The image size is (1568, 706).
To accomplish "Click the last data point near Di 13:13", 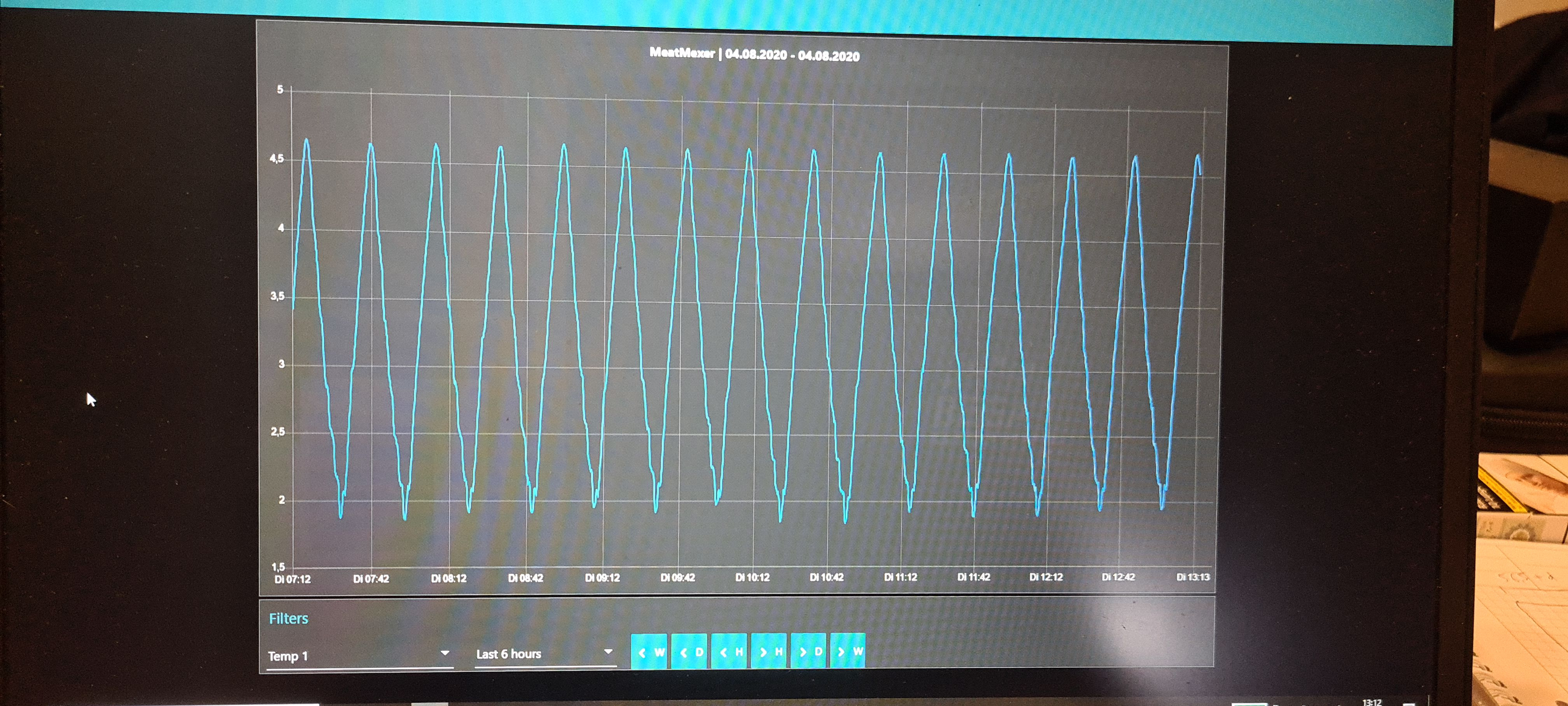I will click(1200, 175).
